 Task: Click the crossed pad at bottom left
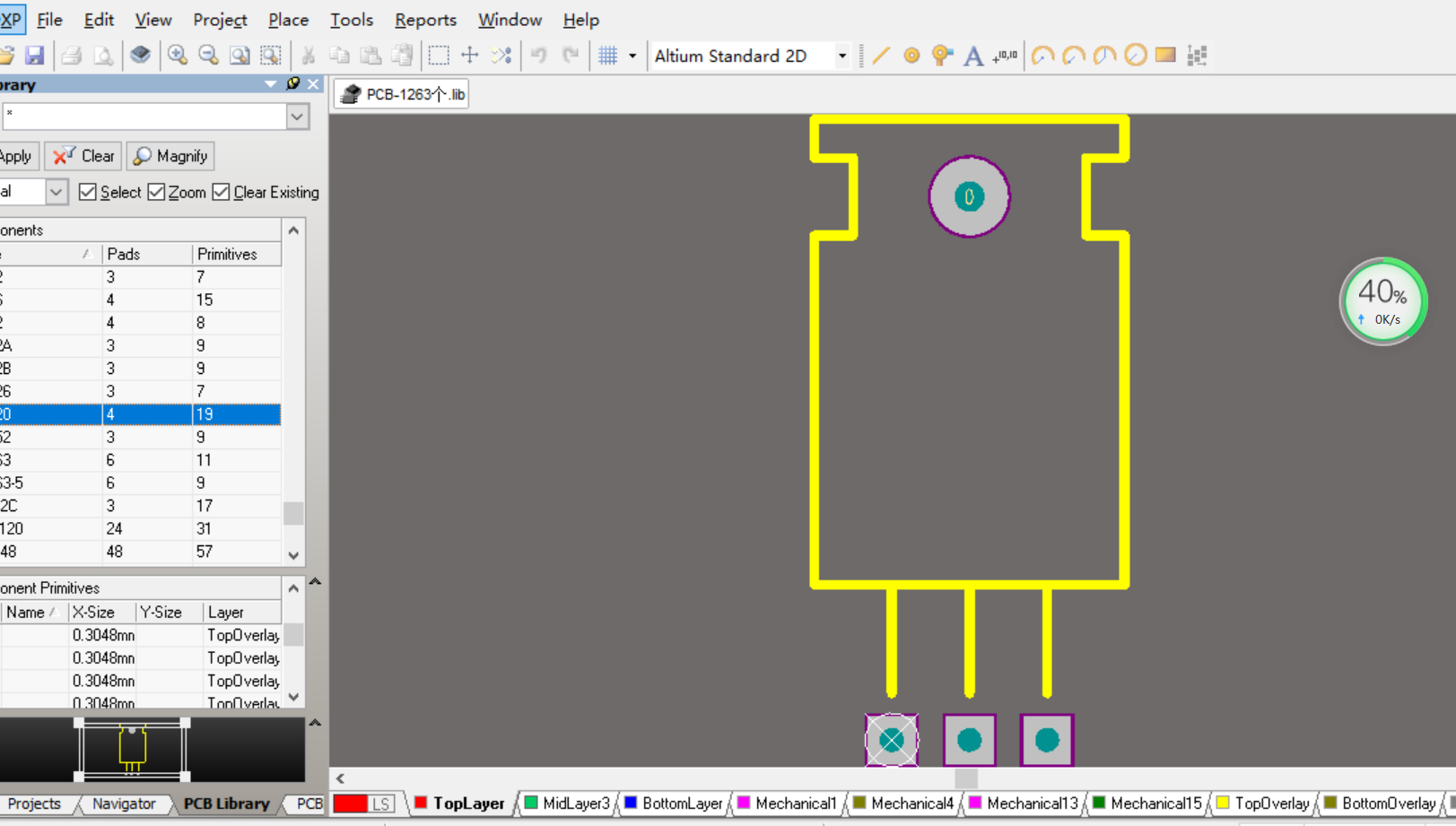[892, 740]
